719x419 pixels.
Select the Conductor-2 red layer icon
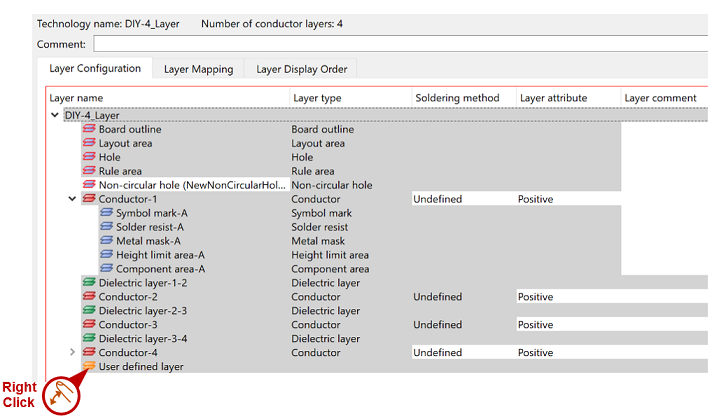tap(89, 297)
